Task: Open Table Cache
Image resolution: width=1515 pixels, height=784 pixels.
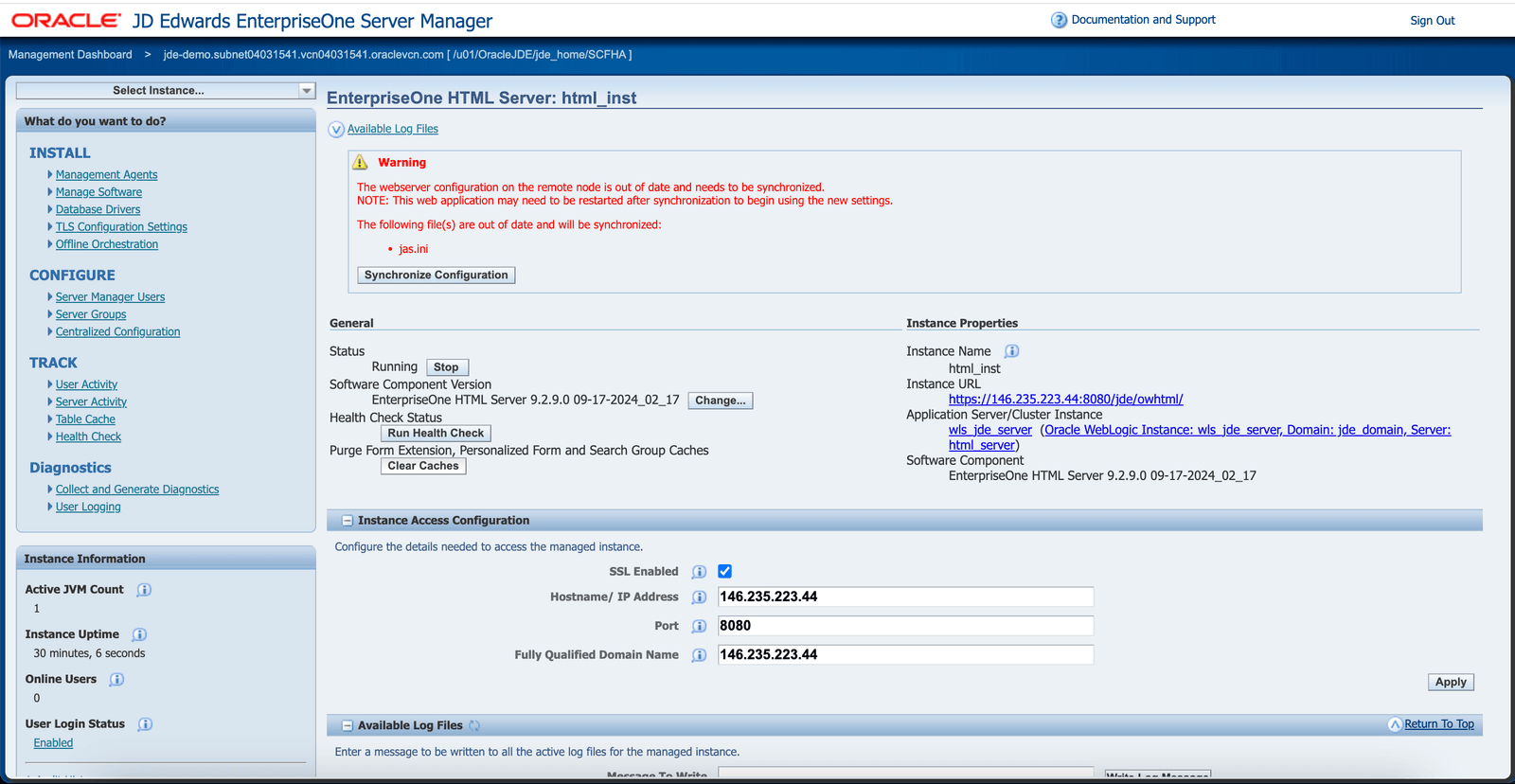Action: 85,419
